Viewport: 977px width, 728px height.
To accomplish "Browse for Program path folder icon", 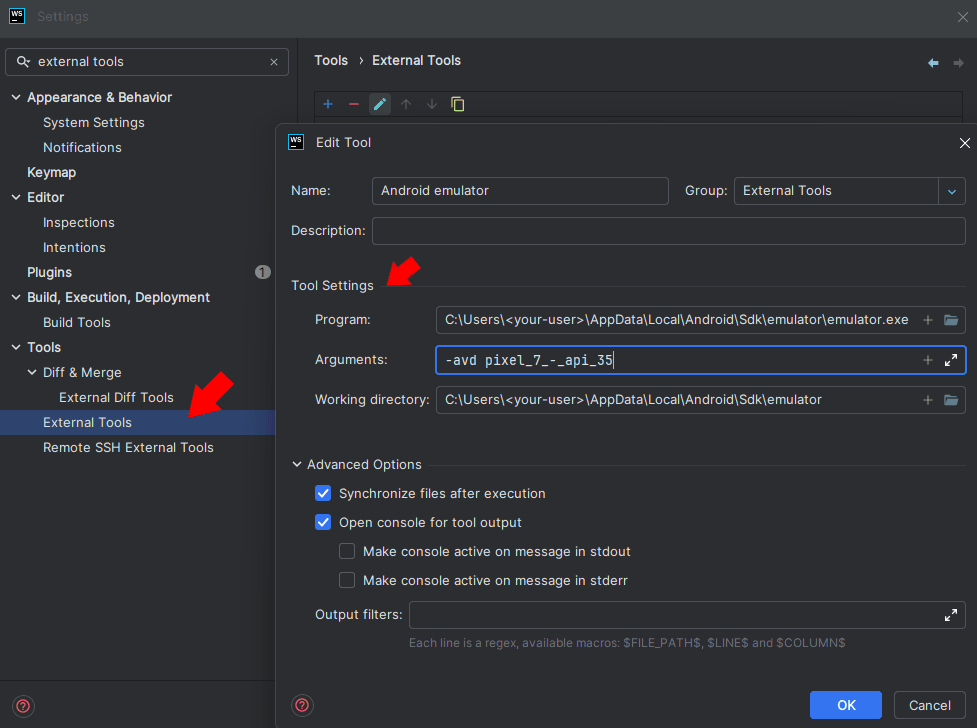I will 951,320.
